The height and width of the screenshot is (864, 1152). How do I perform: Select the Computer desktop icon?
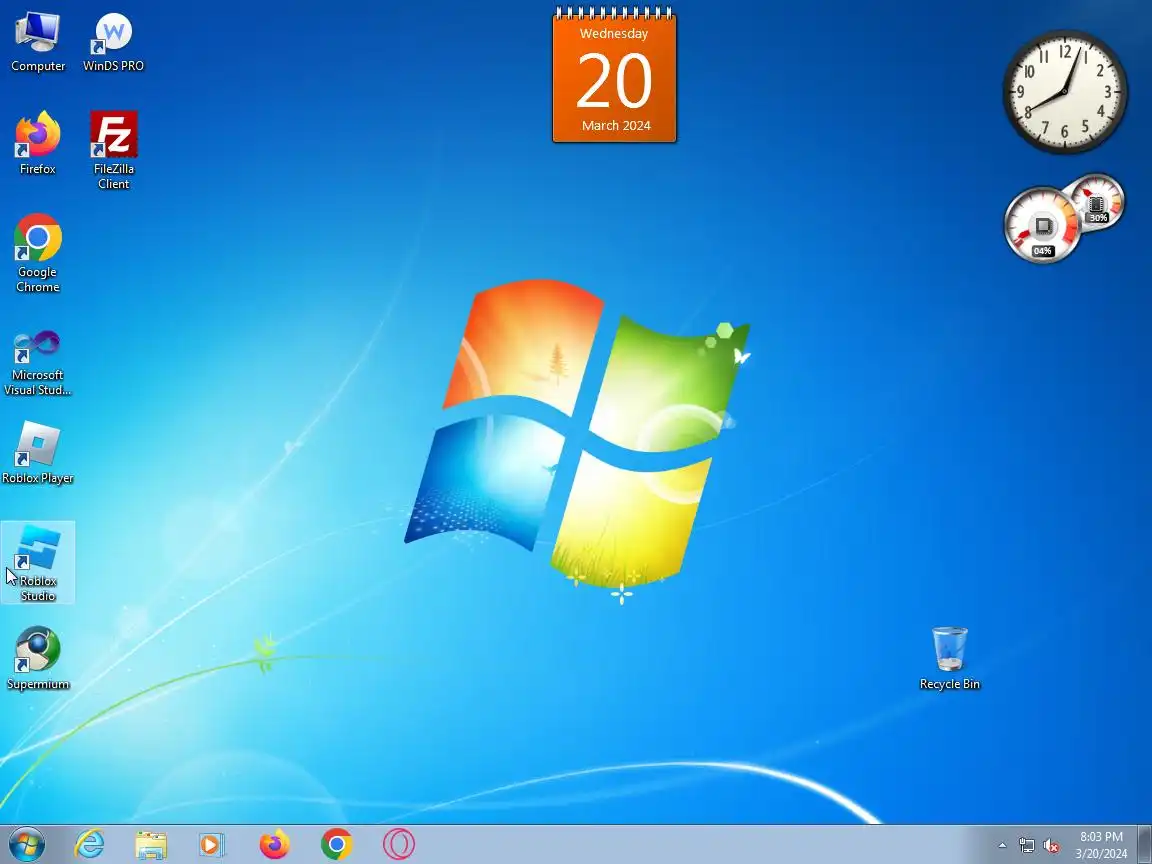(37, 43)
